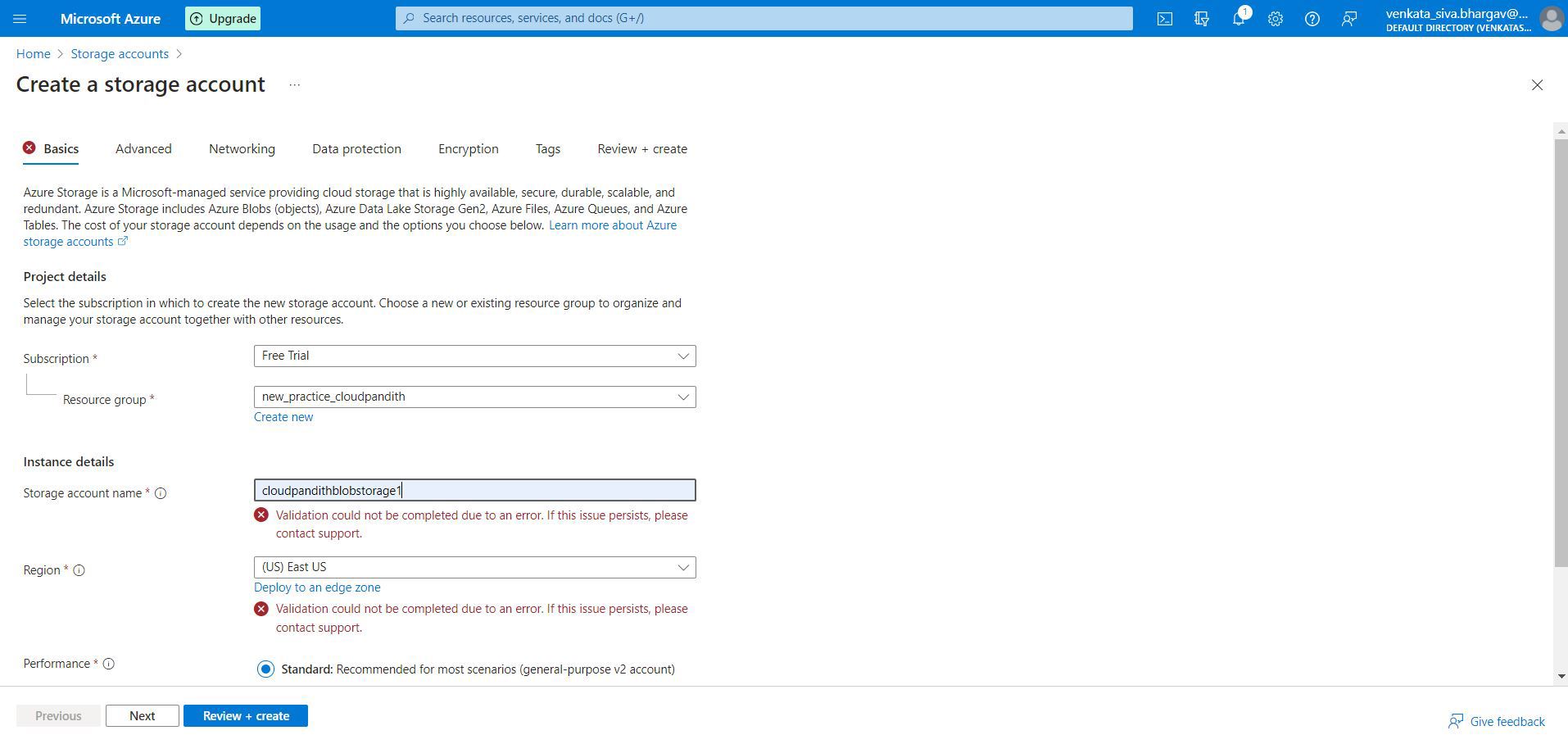Switch to the Basics tab

coord(51,149)
